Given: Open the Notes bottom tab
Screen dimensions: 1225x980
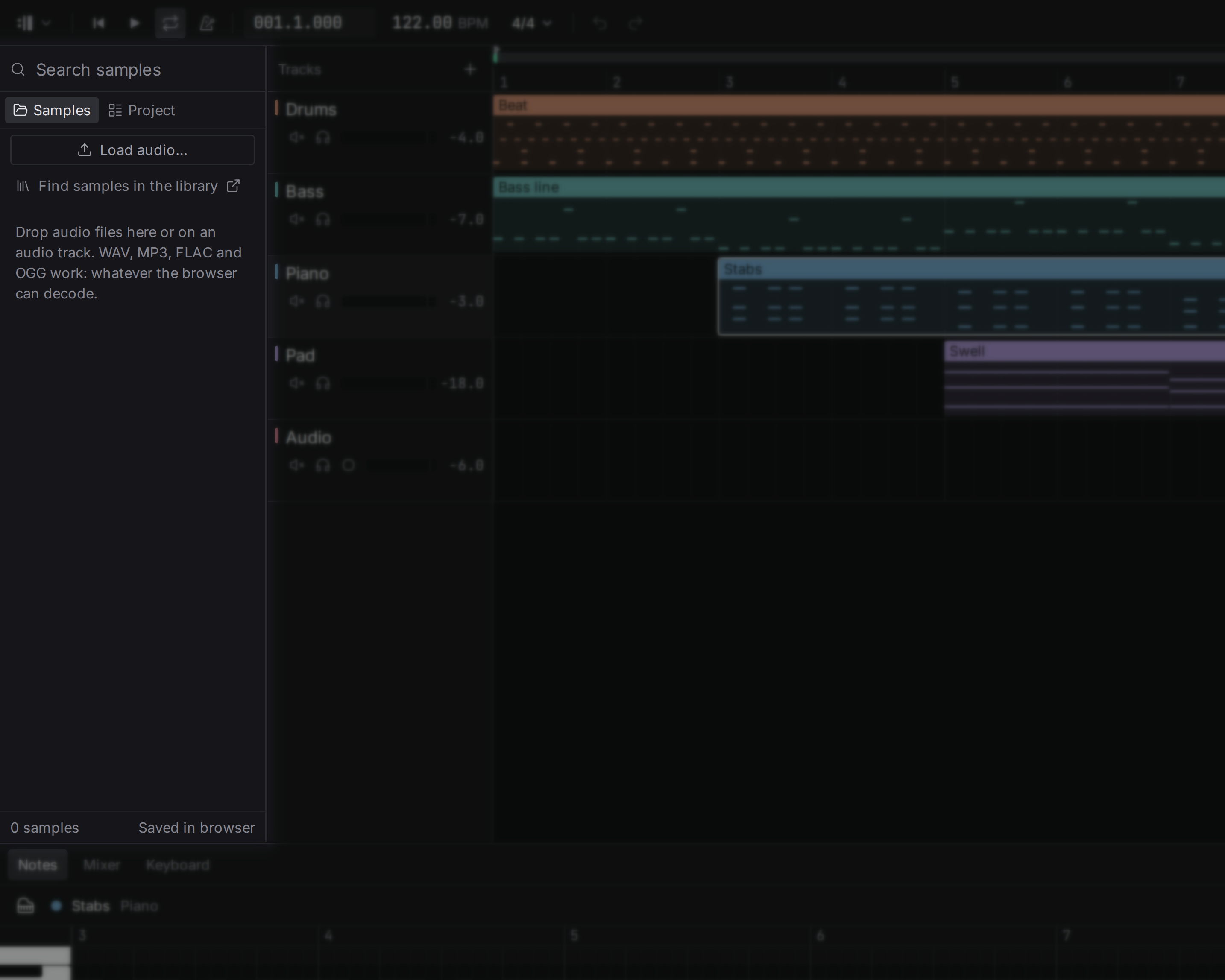Looking at the screenshot, I should [x=38, y=865].
